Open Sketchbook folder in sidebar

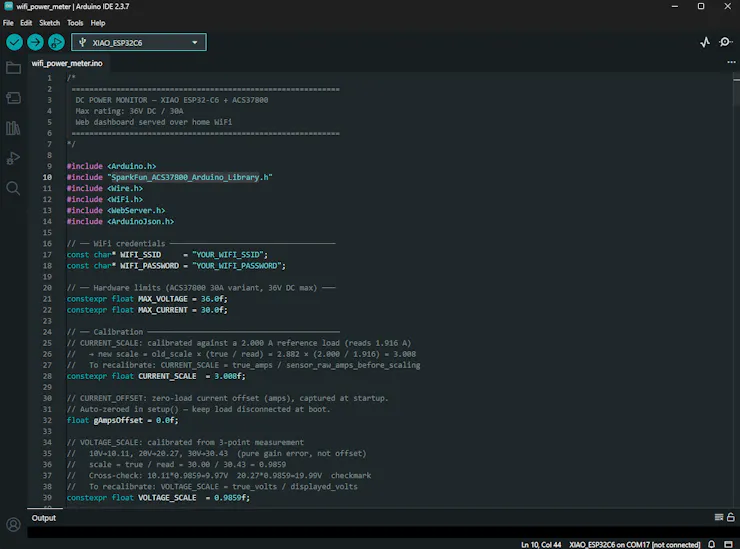pyautogui.click(x=13, y=68)
